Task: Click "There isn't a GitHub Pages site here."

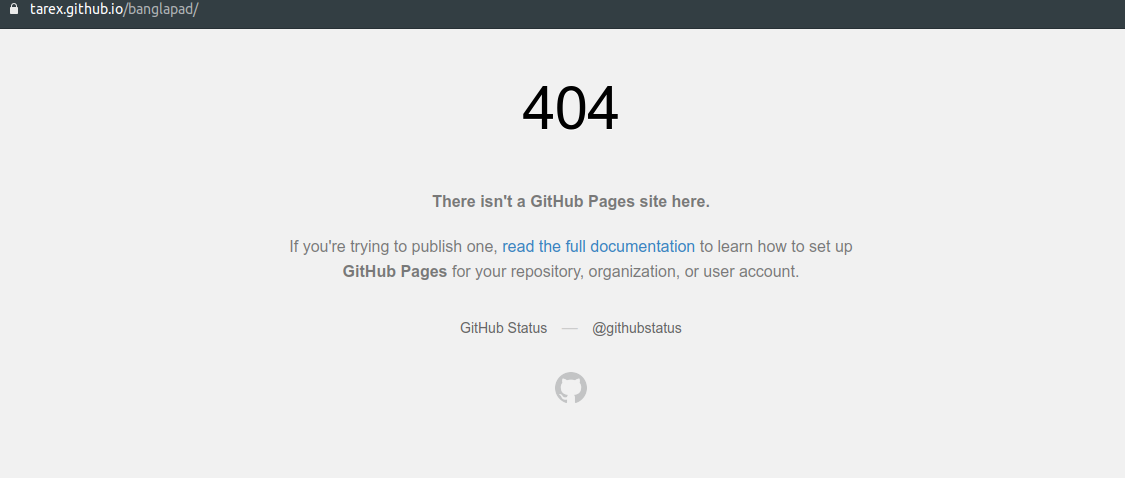Action: point(571,202)
